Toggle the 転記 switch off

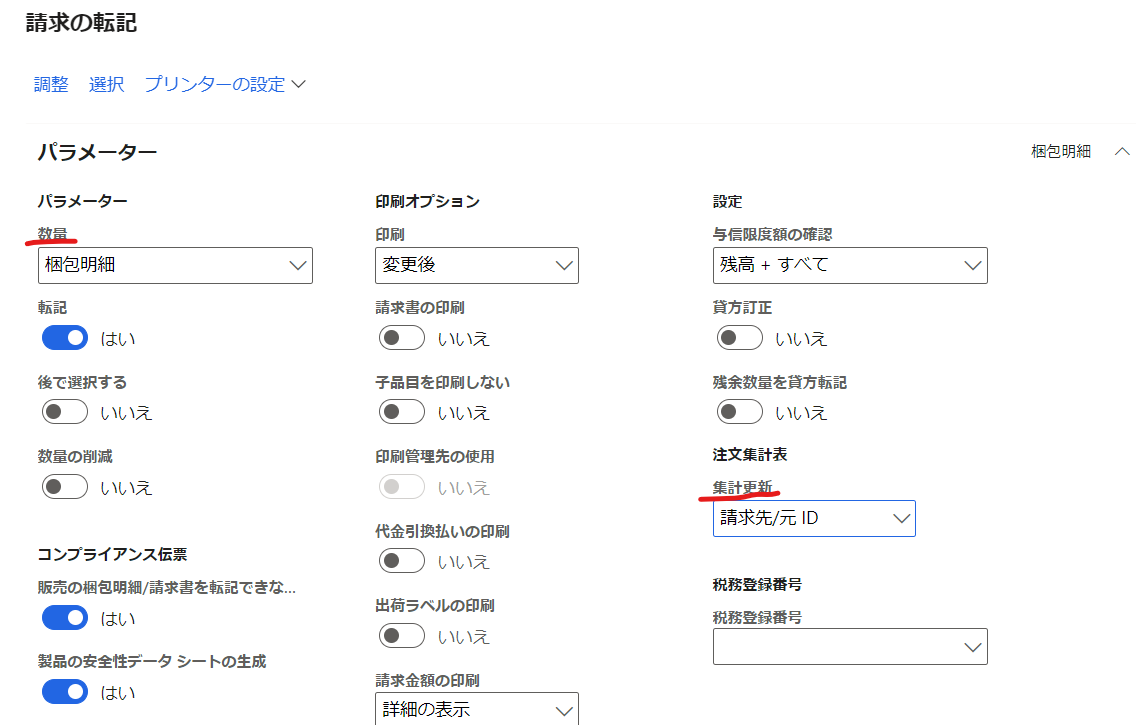(x=64, y=338)
